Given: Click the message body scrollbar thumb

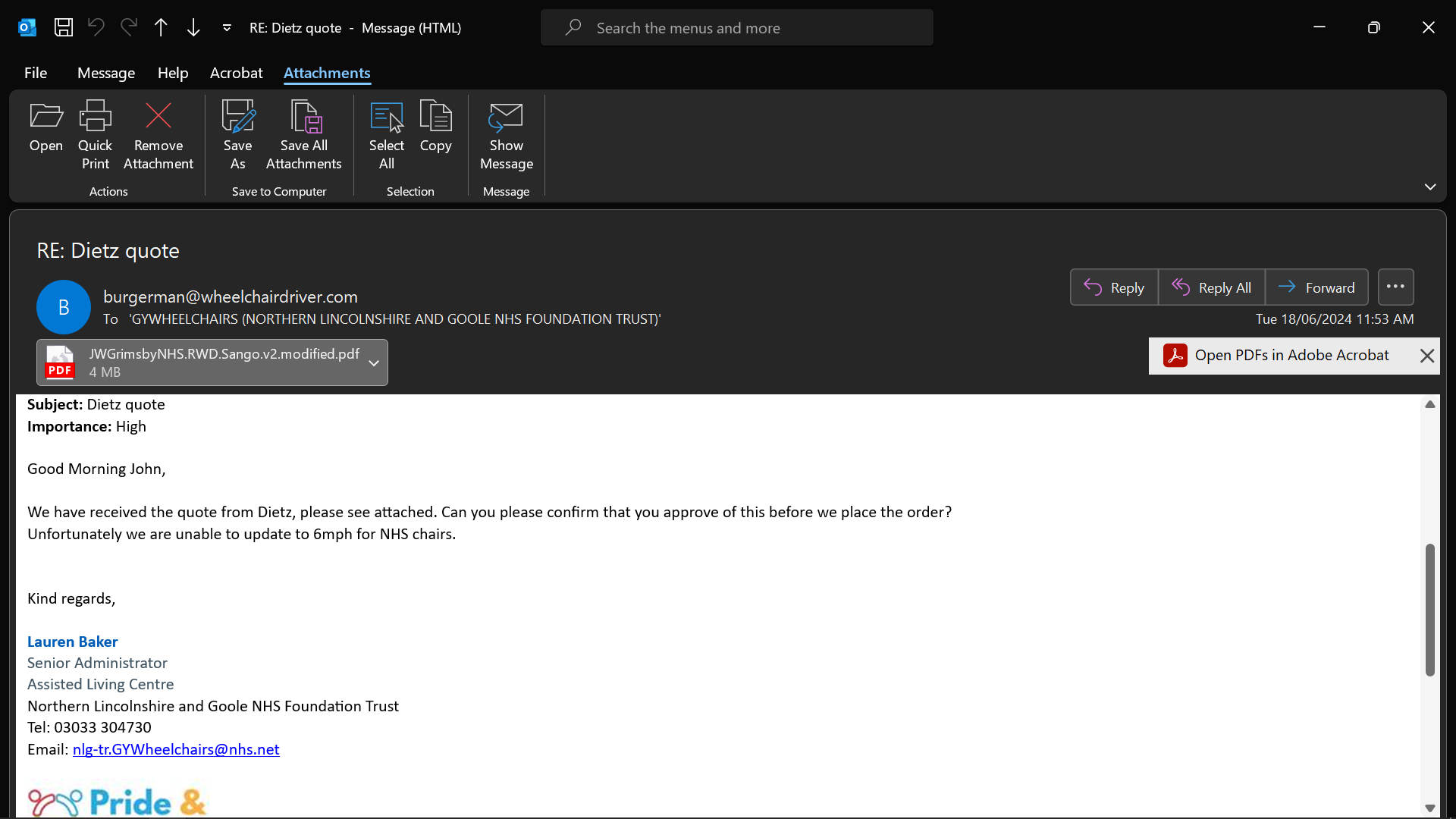Looking at the screenshot, I should pos(1429,609).
